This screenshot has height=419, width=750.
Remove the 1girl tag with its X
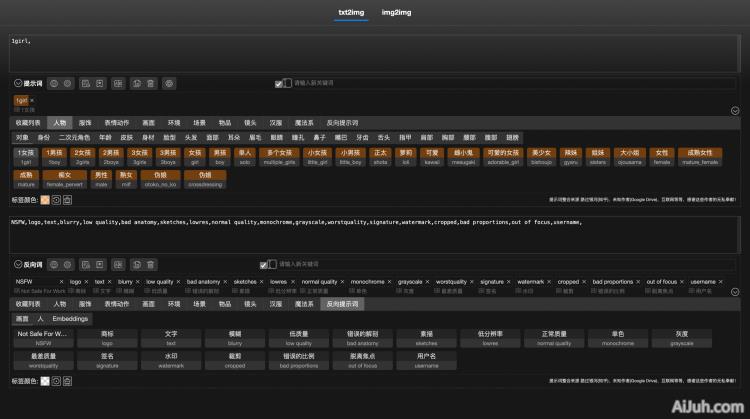[32, 100]
